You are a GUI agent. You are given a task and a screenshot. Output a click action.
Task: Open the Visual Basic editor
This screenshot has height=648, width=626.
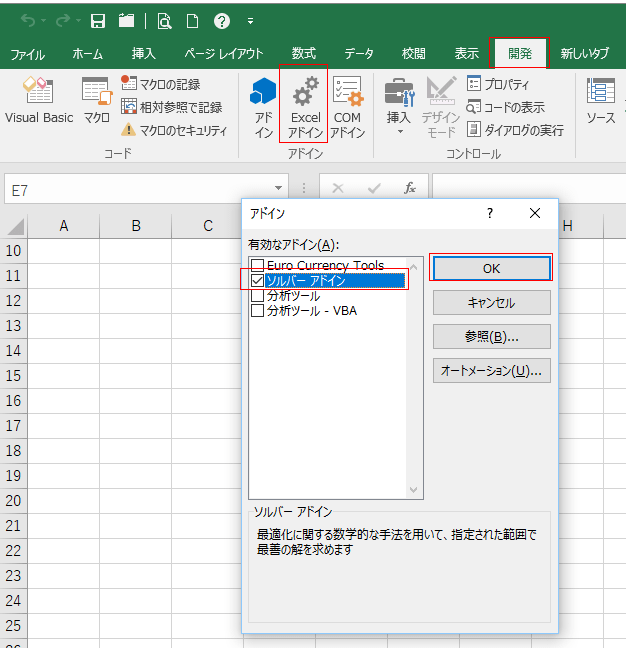click(39, 100)
